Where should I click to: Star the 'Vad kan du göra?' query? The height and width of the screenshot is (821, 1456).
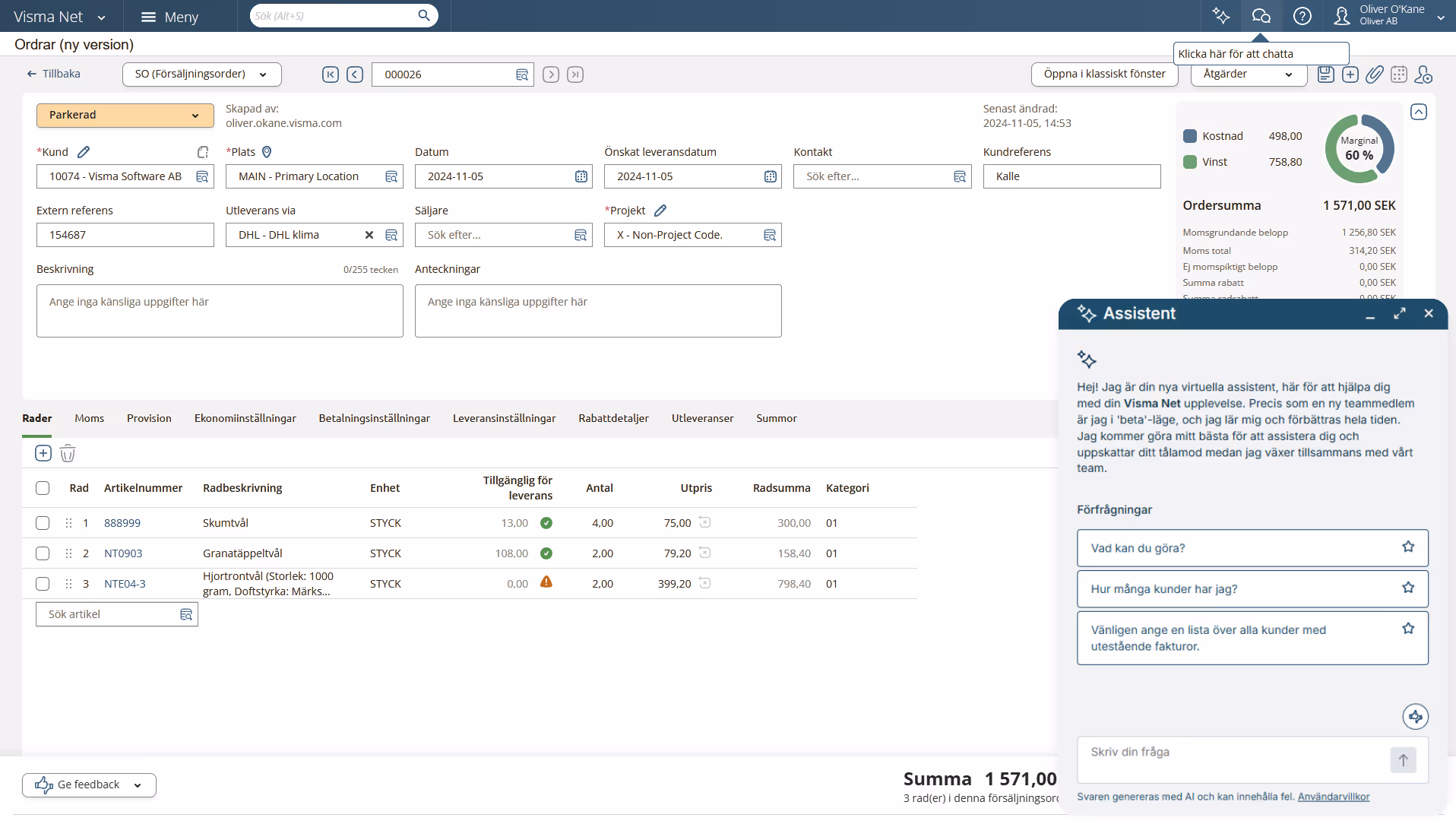coord(1408,547)
